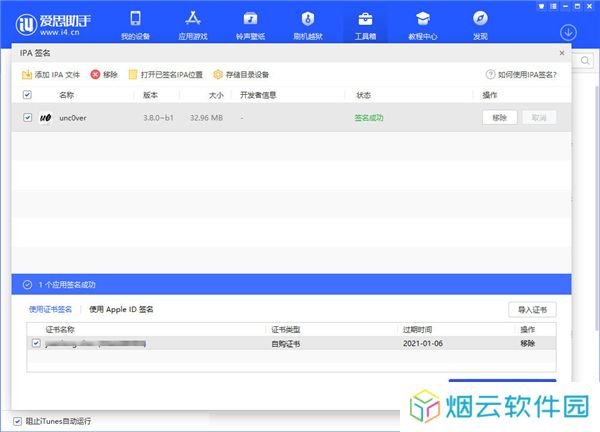Click the 2021-01-06 expiry date
The width and height of the screenshot is (600, 432).
pyautogui.click(x=423, y=344)
